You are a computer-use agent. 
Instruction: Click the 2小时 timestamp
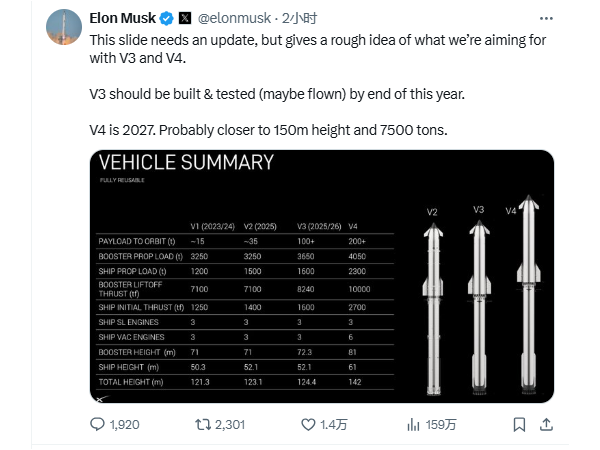click(300, 18)
